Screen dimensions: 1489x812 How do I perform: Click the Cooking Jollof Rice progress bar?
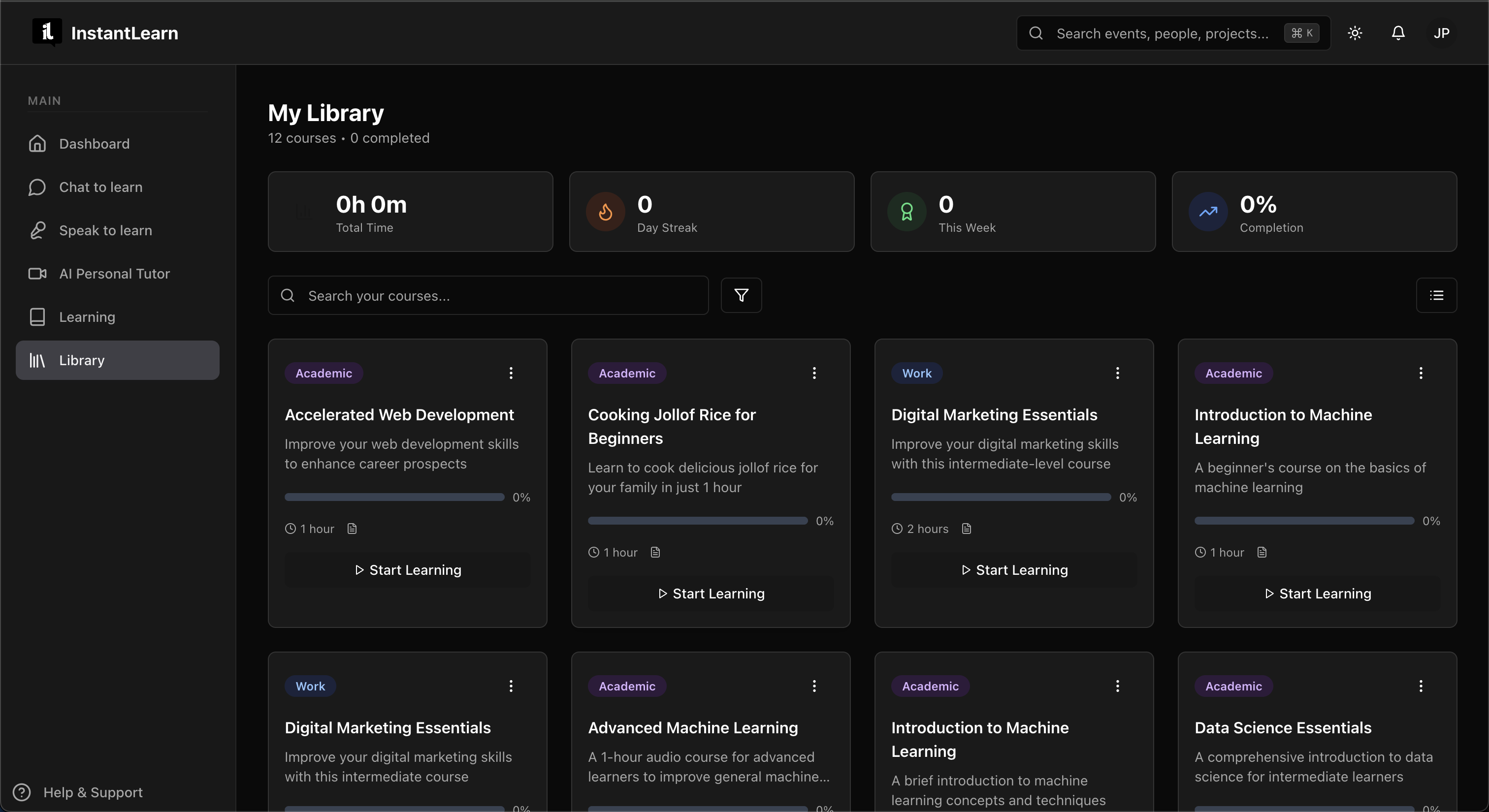tap(697, 521)
